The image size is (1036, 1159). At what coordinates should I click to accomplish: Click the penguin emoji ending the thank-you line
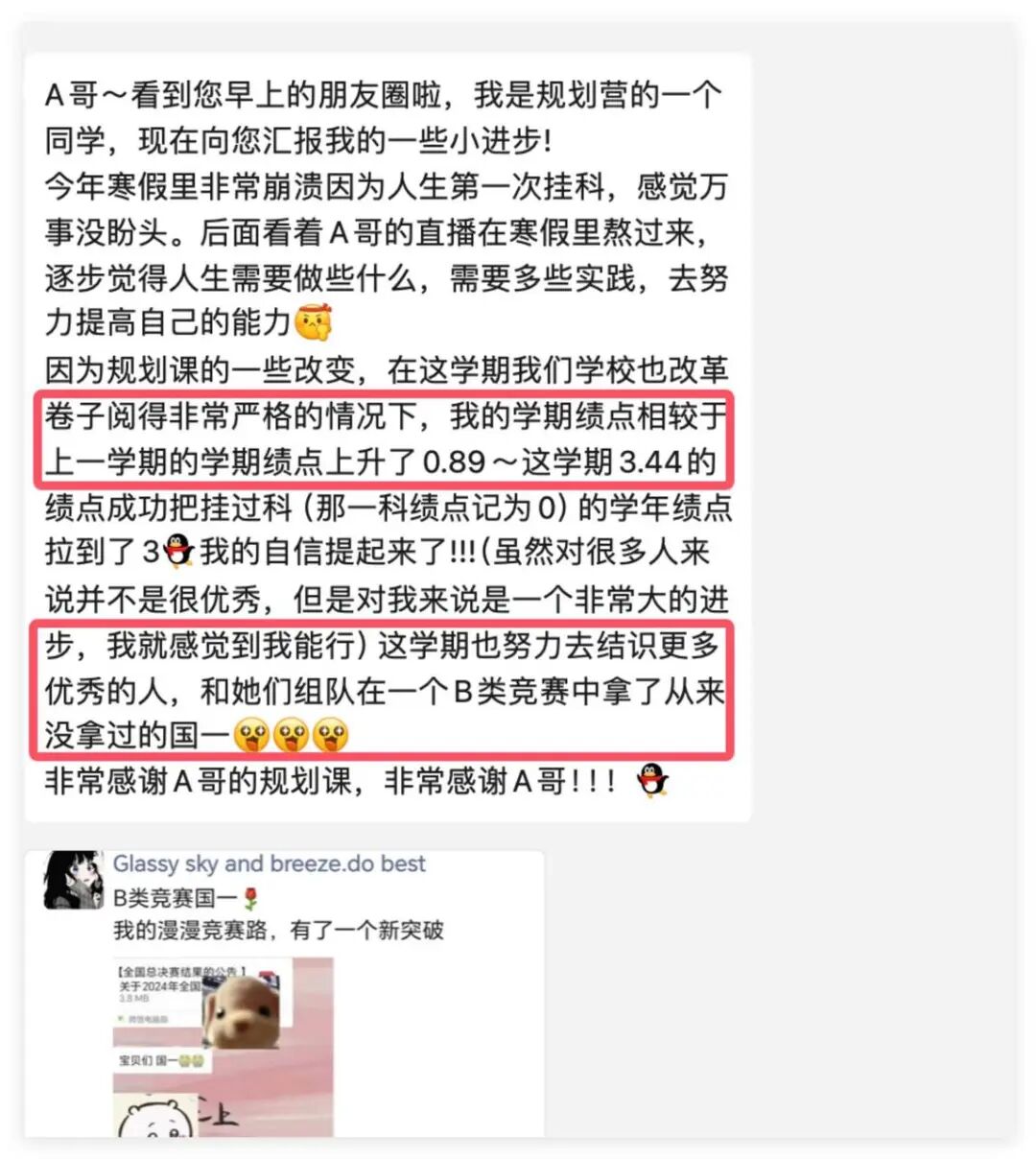coord(653,781)
